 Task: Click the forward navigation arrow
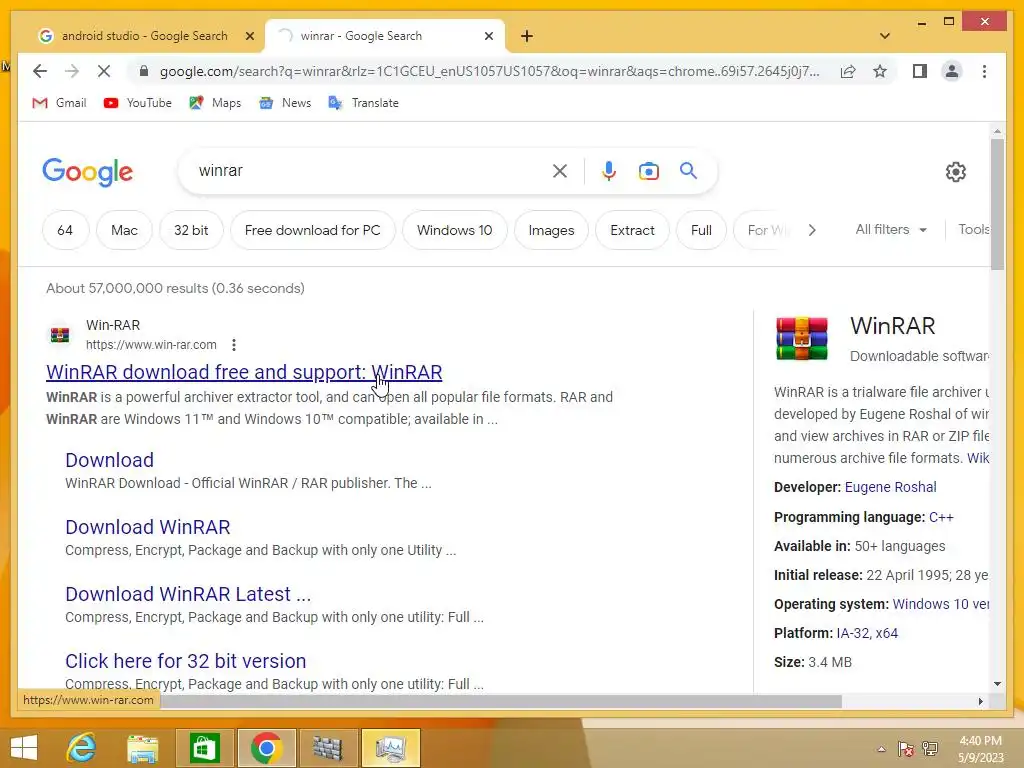[72, 71]
